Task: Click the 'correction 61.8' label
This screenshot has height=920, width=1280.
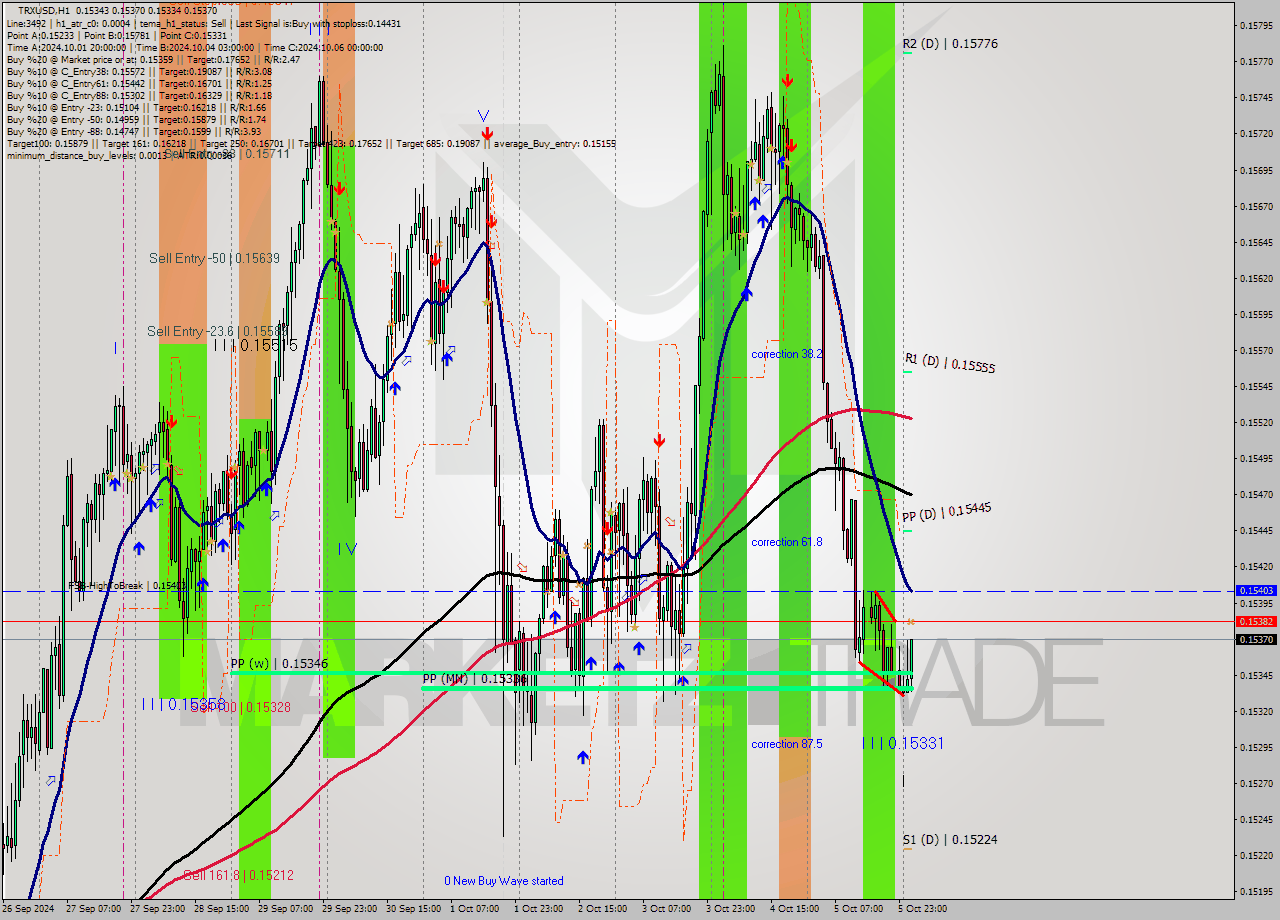Action: click(787, 542)
